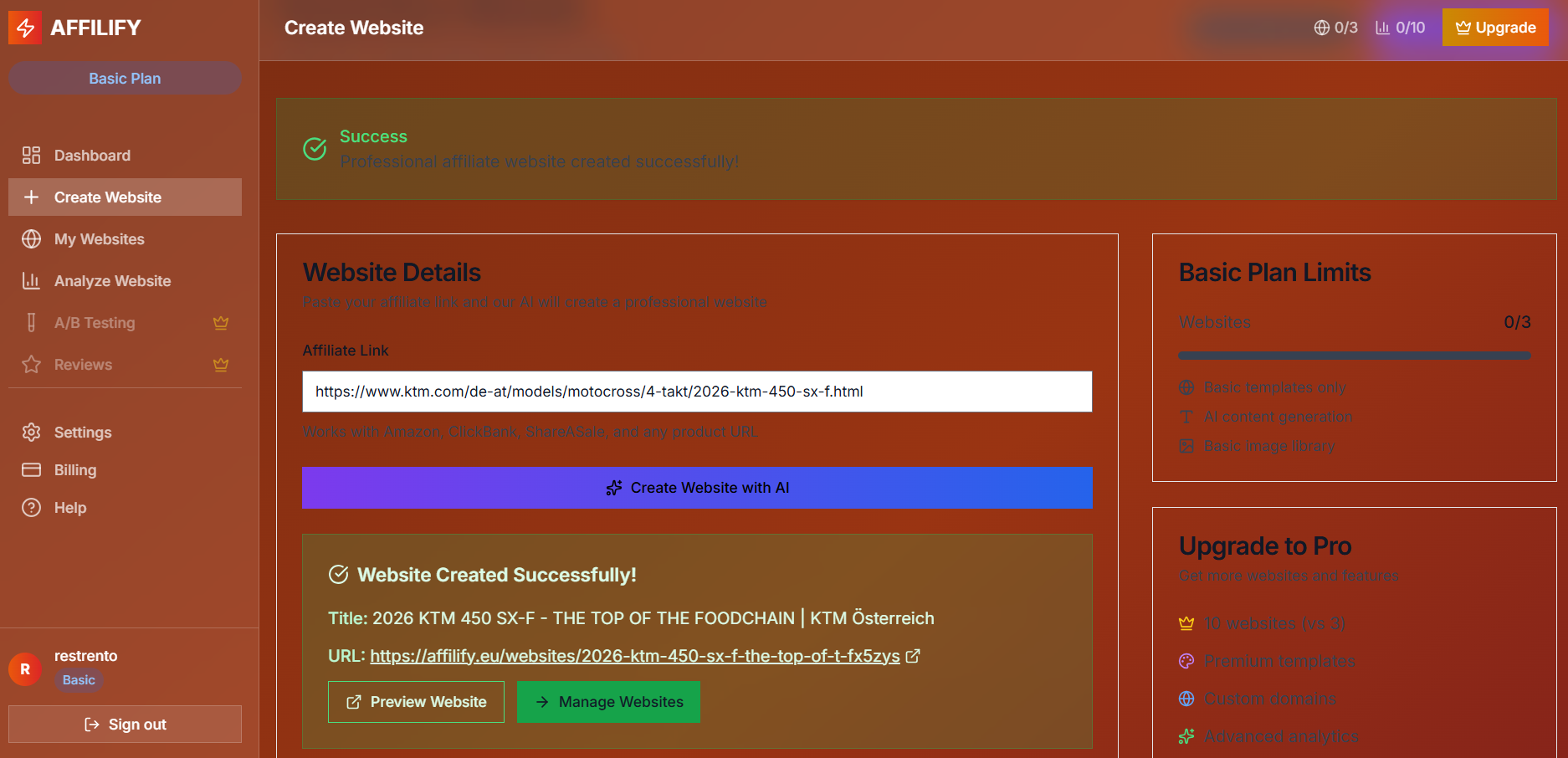
Task: Click the red R user avatar
Action: pyautogui.click(x=25, y=669)
